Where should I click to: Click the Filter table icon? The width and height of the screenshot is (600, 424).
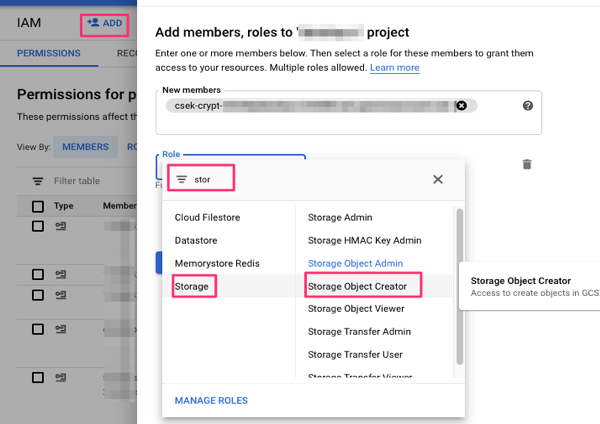click(38, 181)
